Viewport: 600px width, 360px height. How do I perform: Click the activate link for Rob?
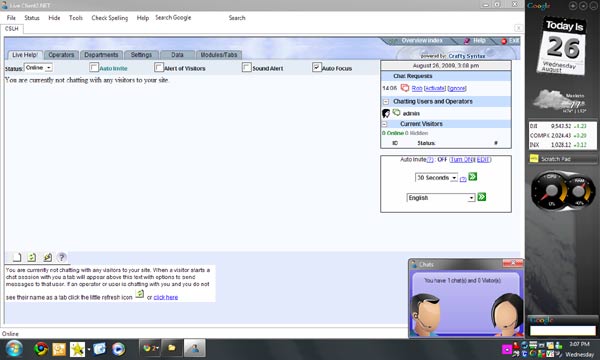(x=435, y=88)
